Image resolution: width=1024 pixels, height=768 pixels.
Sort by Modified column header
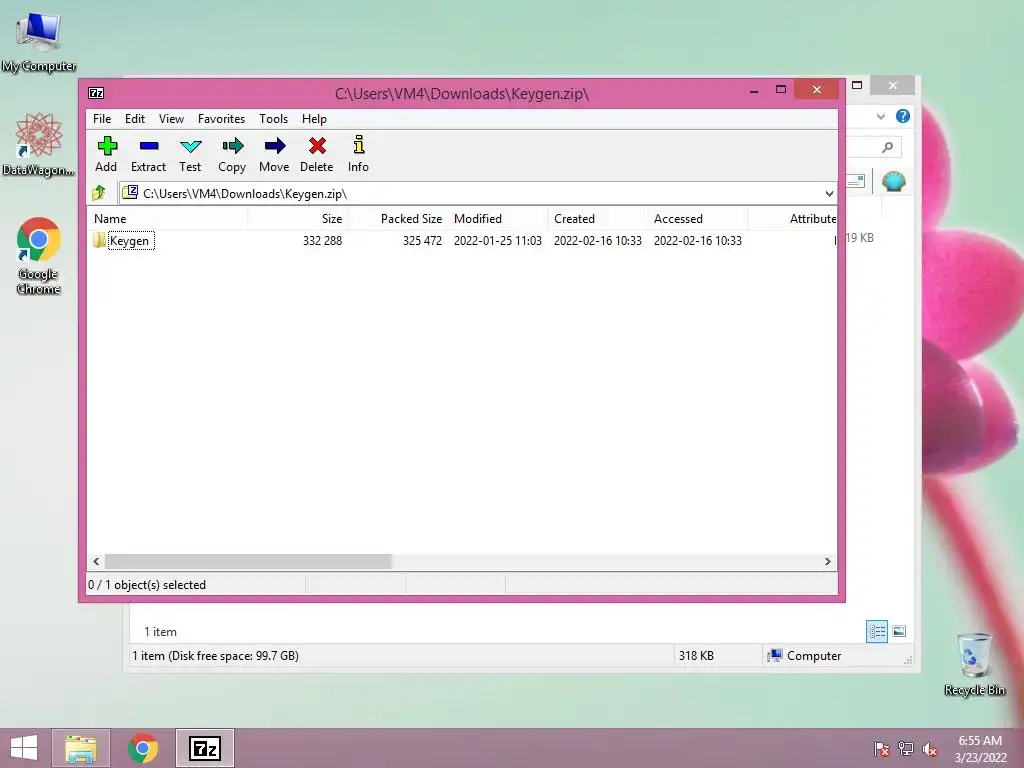coord(498,219)
